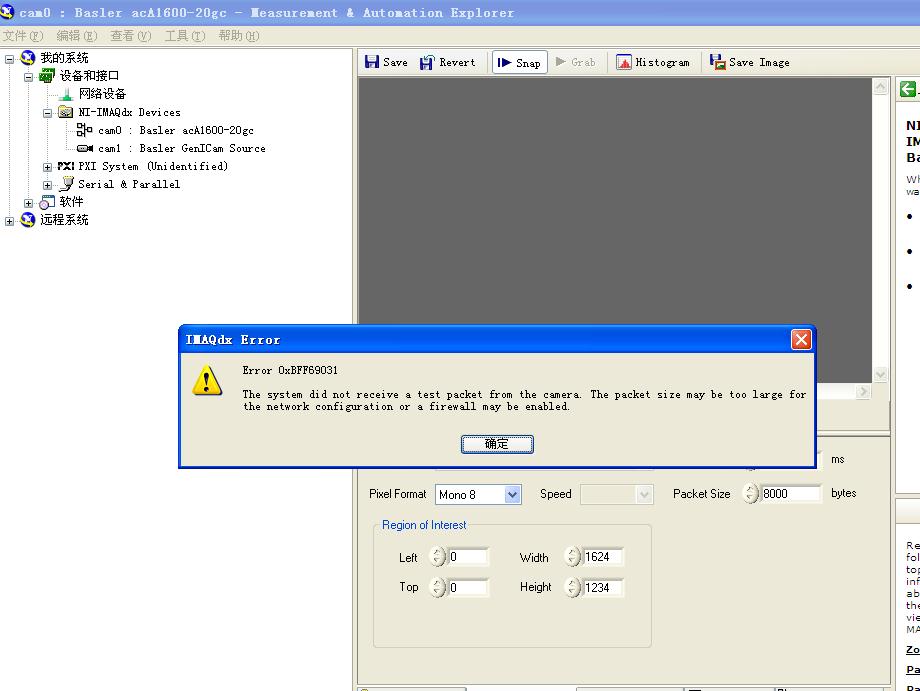Click the Width input field showing 1624
Viewport: 920px width, 691px height.
[x=603, y=557]
